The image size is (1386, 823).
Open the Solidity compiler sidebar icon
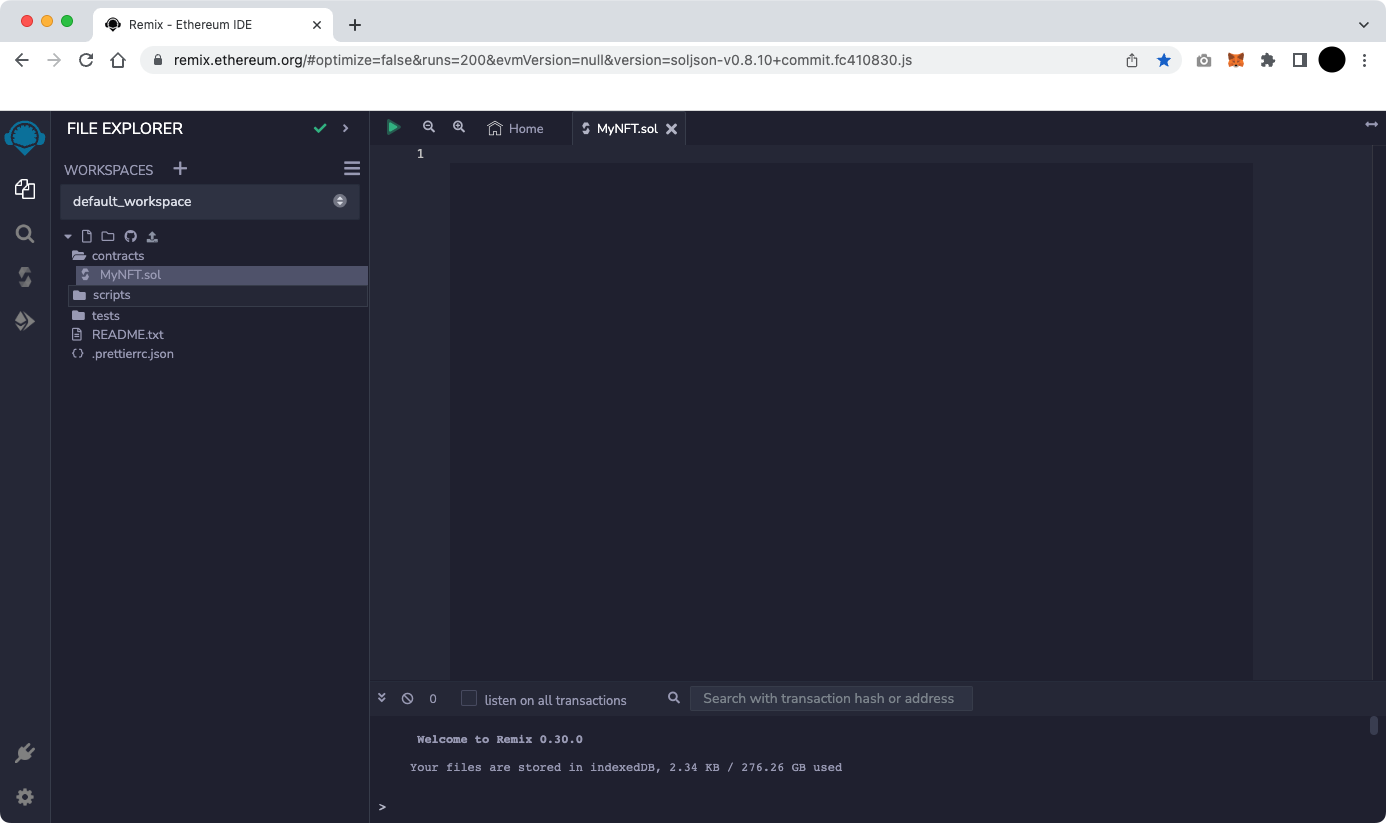(x=25, y=277)
